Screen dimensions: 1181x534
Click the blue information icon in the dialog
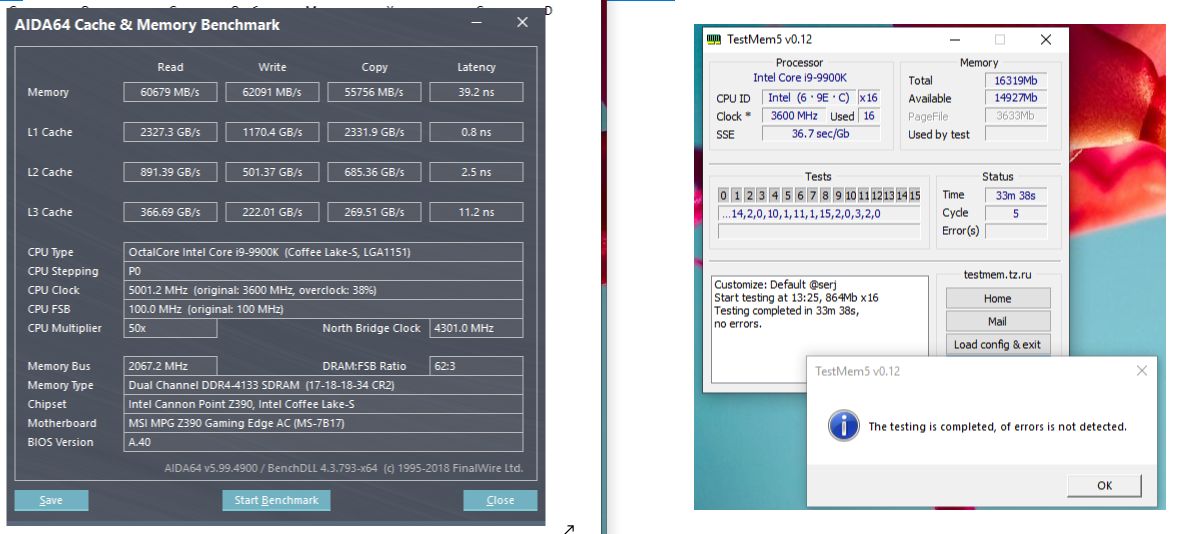click(x=844, y=426)
